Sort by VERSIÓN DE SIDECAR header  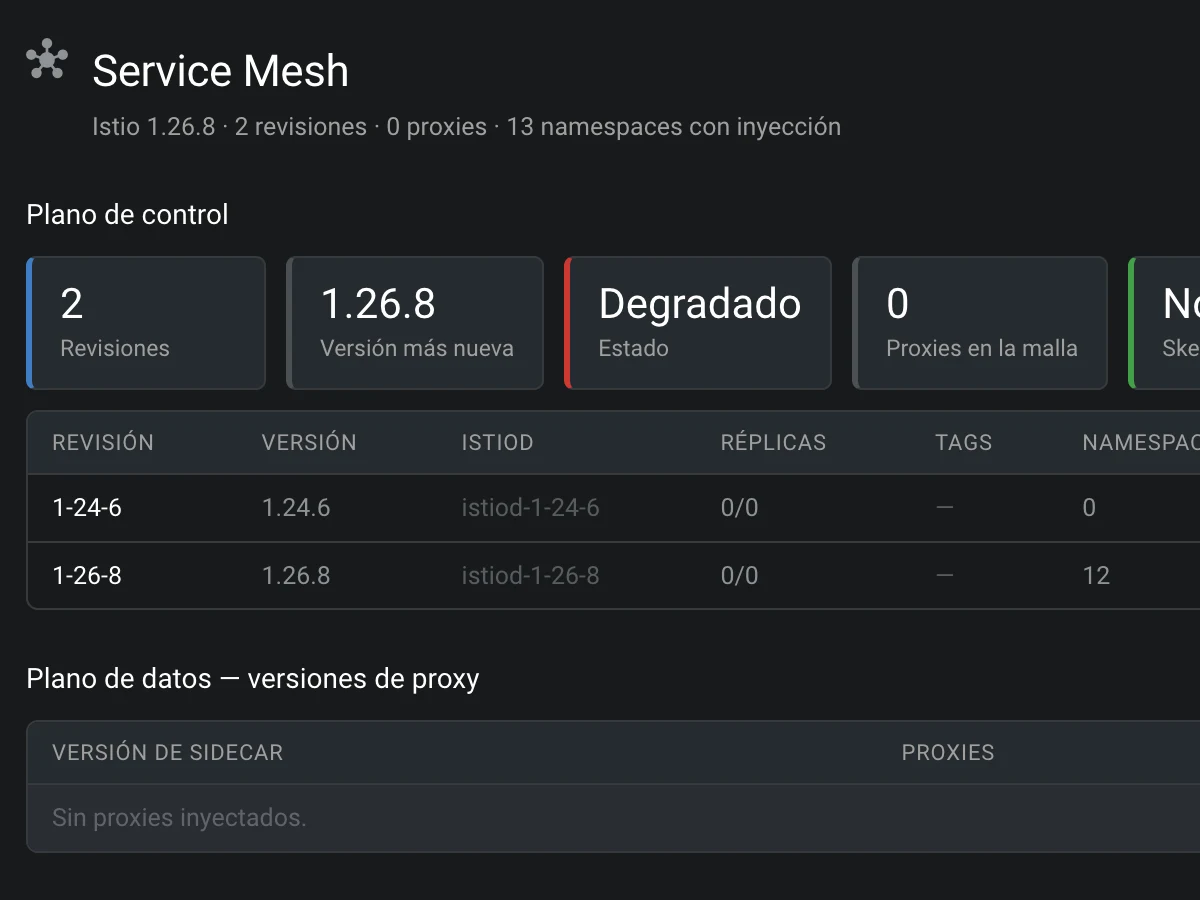pos(167,752)
